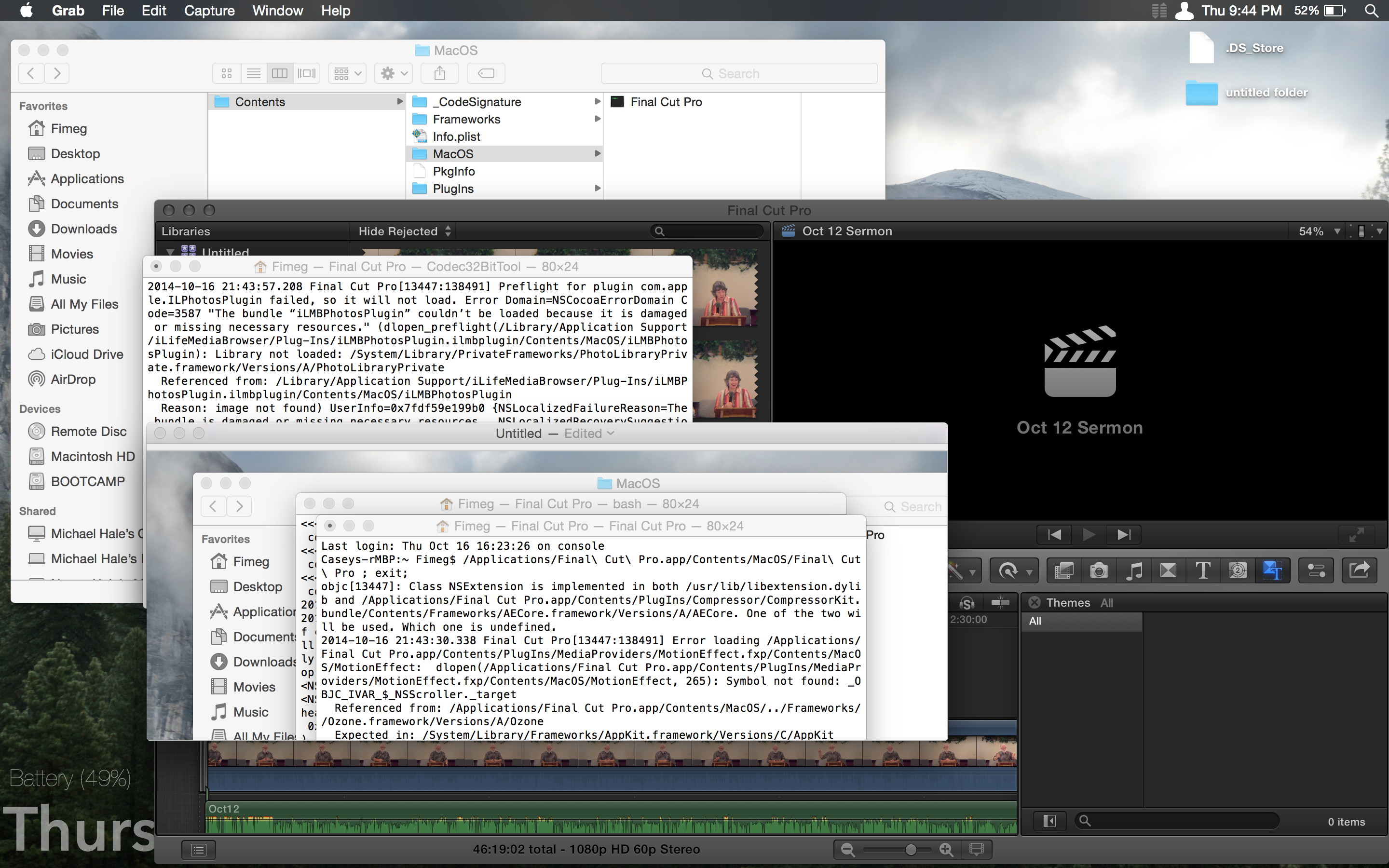Show the Transitions browser
The width and height of the screenshot is (1389, 868).
click(x=1168, y=570)
